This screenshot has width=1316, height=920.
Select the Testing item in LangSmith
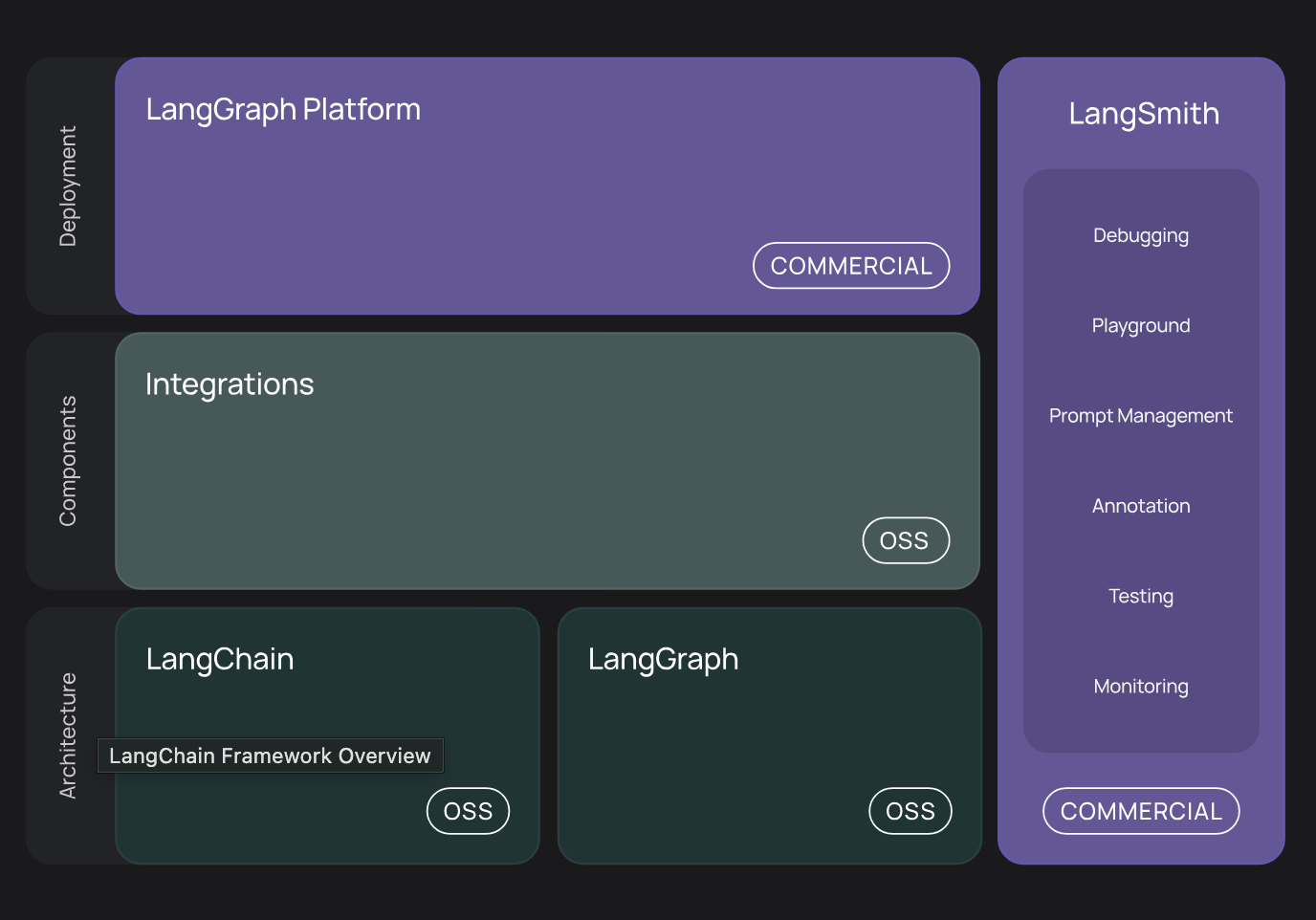[x=1141, y=597]
